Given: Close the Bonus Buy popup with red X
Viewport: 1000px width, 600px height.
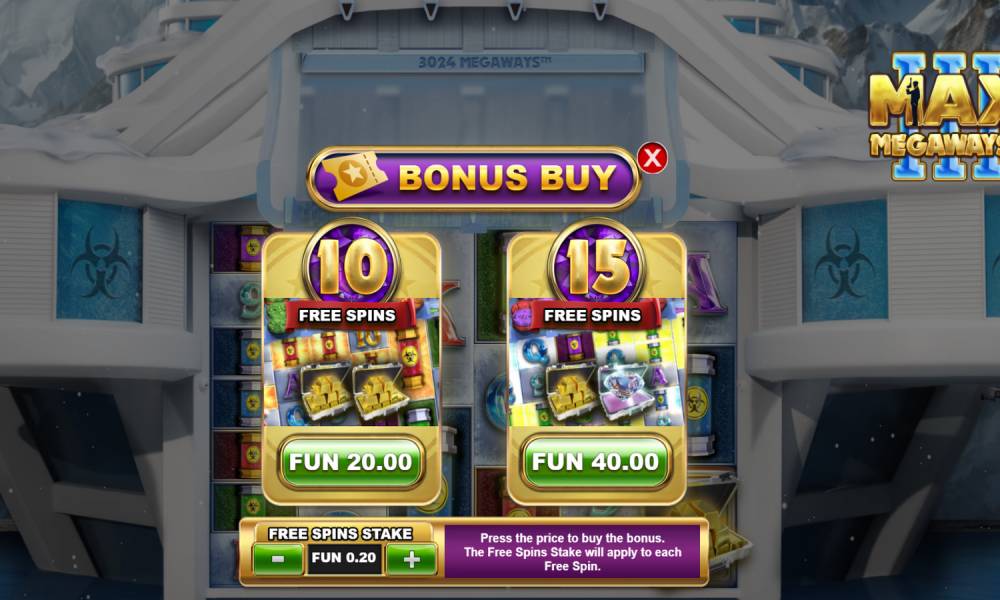Looking at the screenshot, I should click(652, 157).
